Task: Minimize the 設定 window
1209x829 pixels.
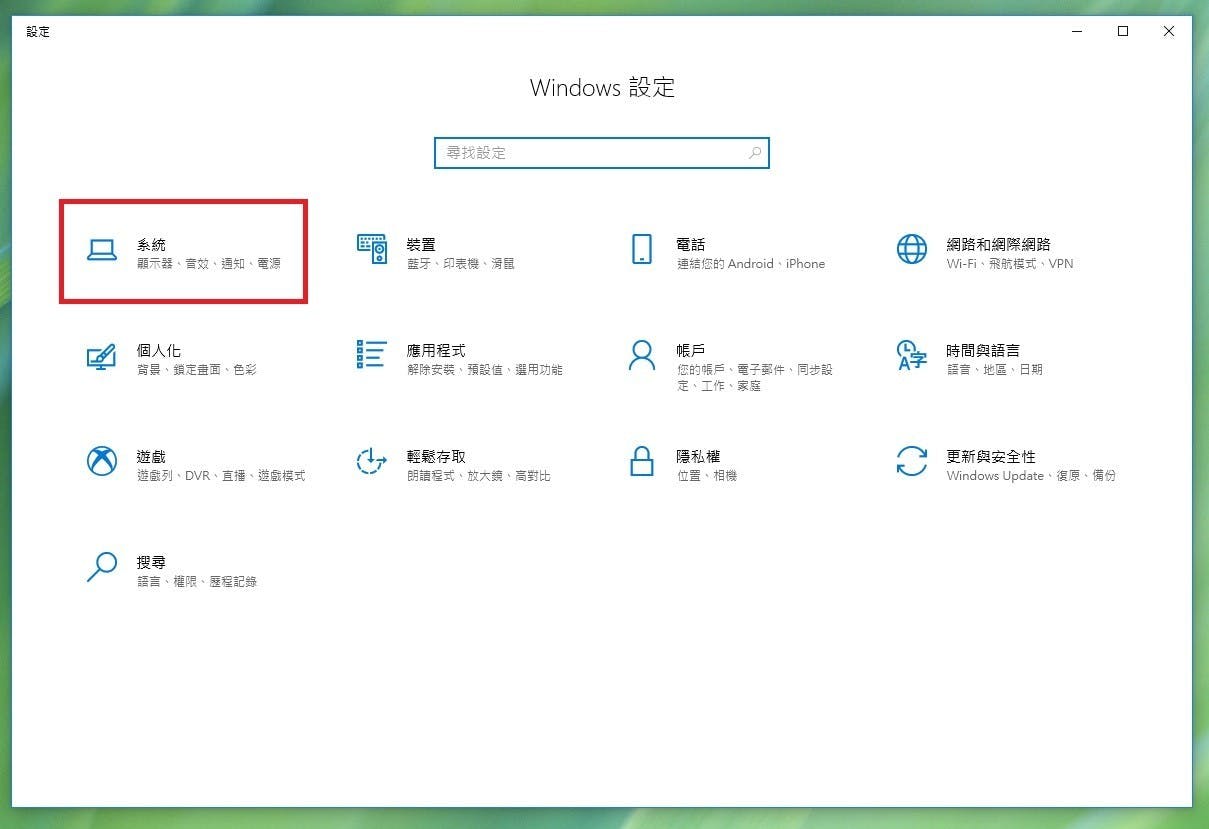Action: pyautogui.click(x=1077, y=31)
